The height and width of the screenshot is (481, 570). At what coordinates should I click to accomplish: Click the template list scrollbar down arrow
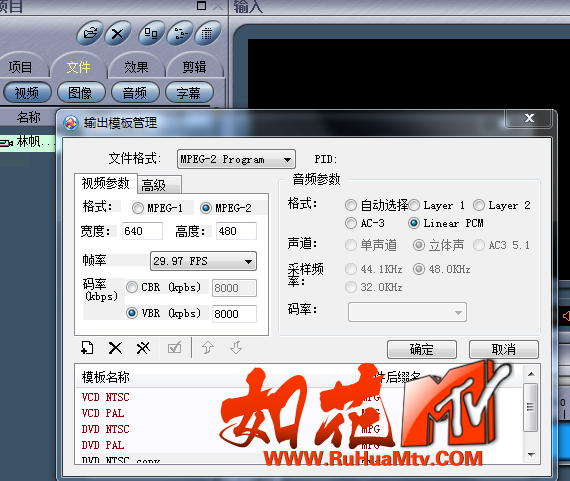pyautogui.click(x=531, y=454)
